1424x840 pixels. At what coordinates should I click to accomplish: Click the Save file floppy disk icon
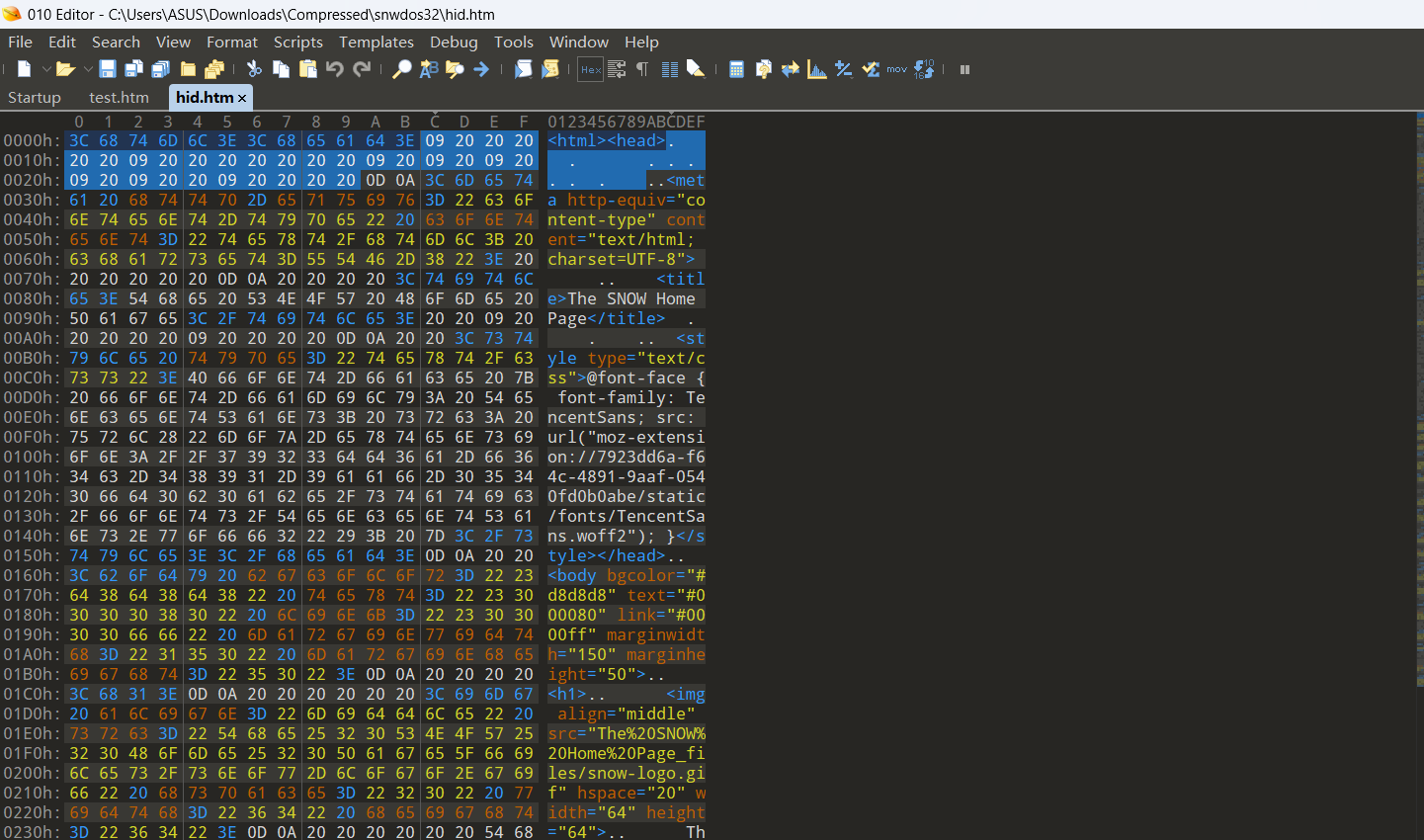108,69
